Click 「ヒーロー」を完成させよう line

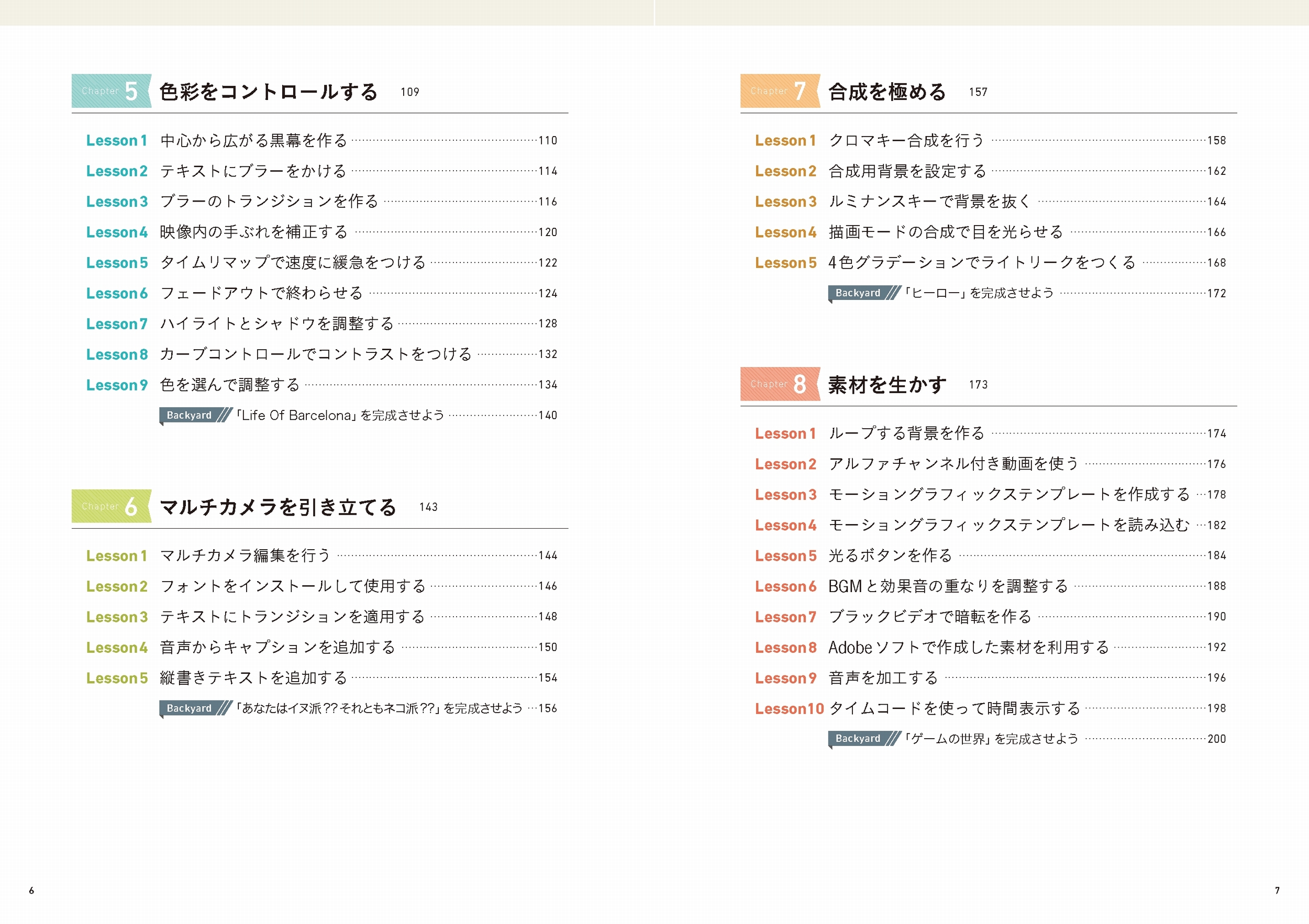tap(980, 293)
